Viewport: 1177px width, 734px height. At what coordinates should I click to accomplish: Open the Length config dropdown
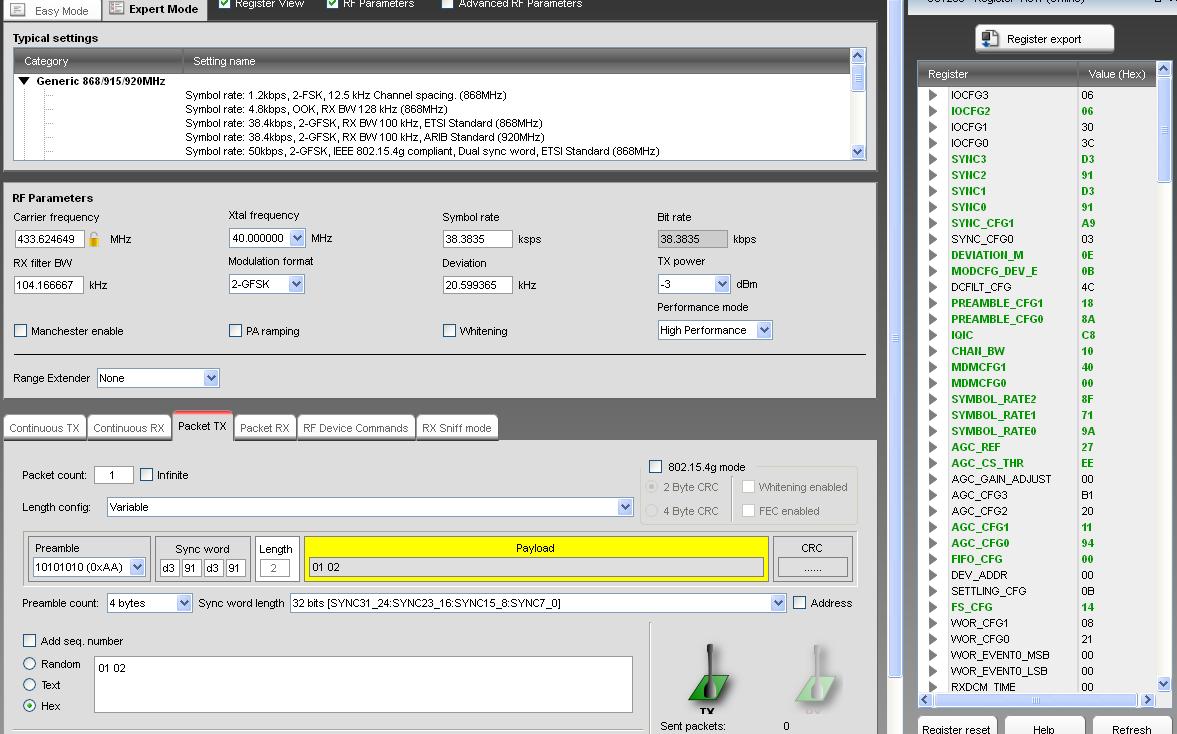[x=625, y=507]
